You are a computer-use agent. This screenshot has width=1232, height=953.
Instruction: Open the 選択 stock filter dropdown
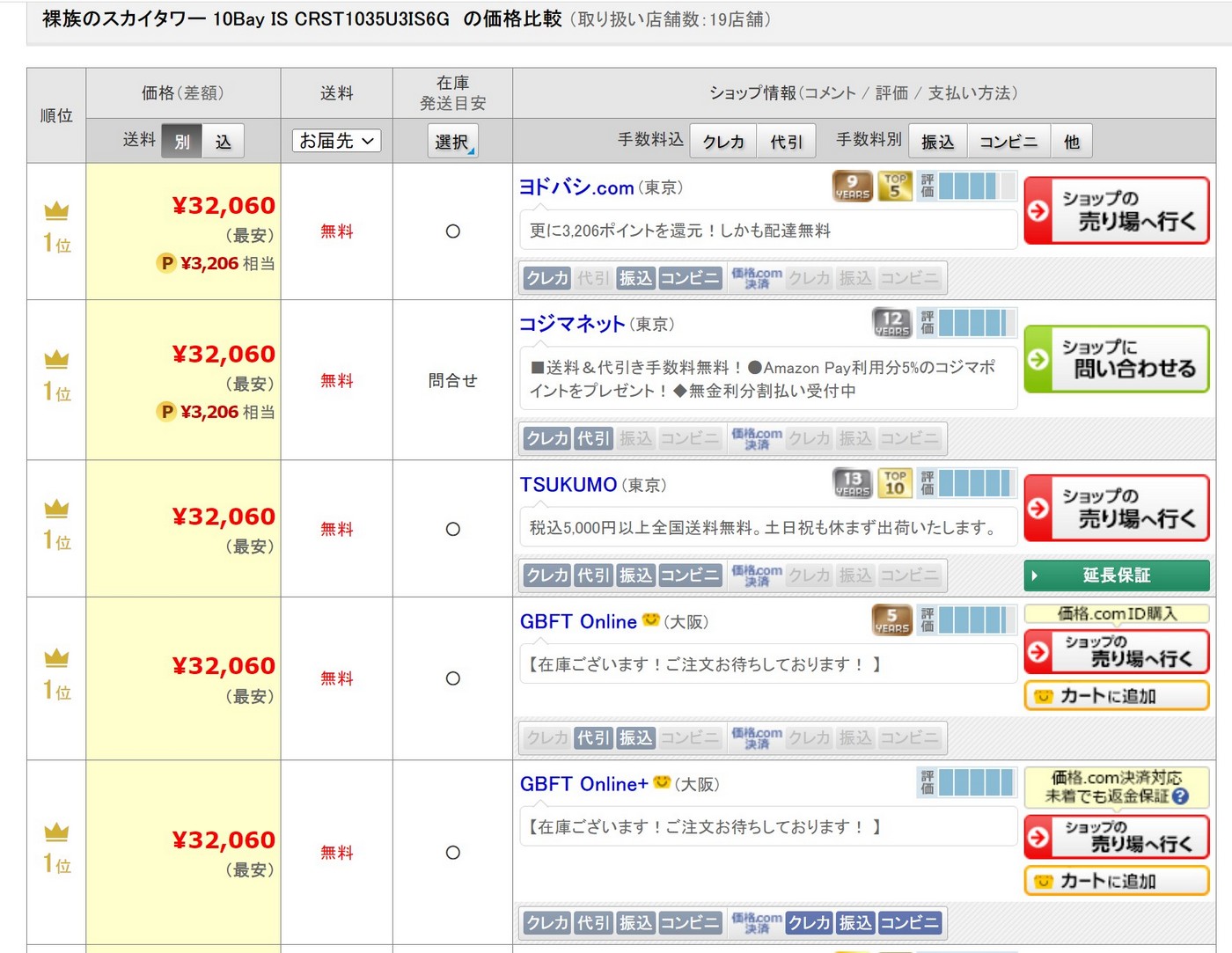(x=452, y=142)
